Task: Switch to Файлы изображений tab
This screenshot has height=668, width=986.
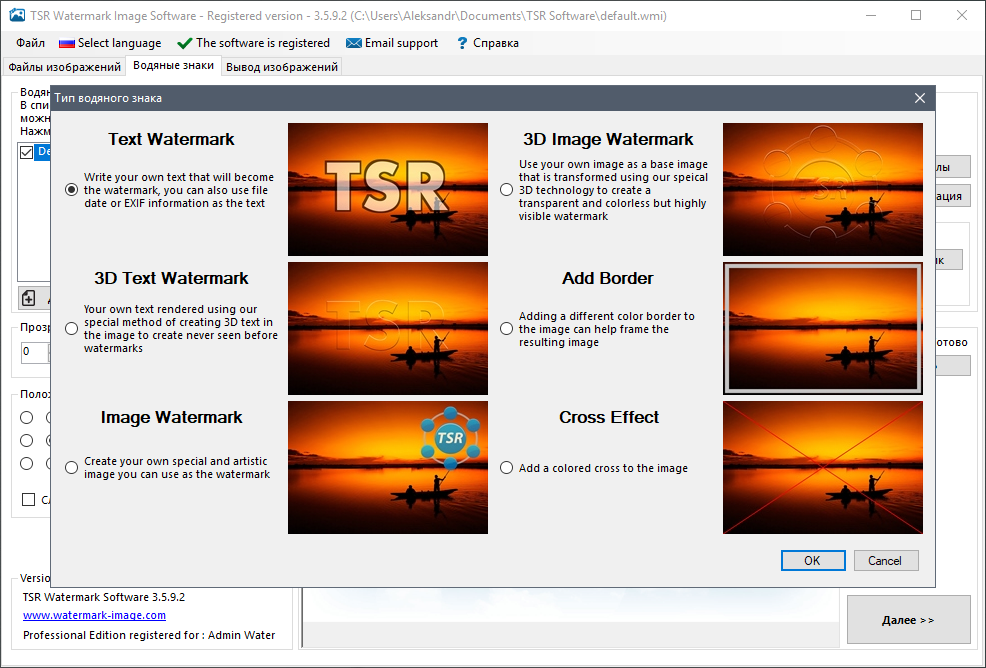Action: [x=65, y=67]
